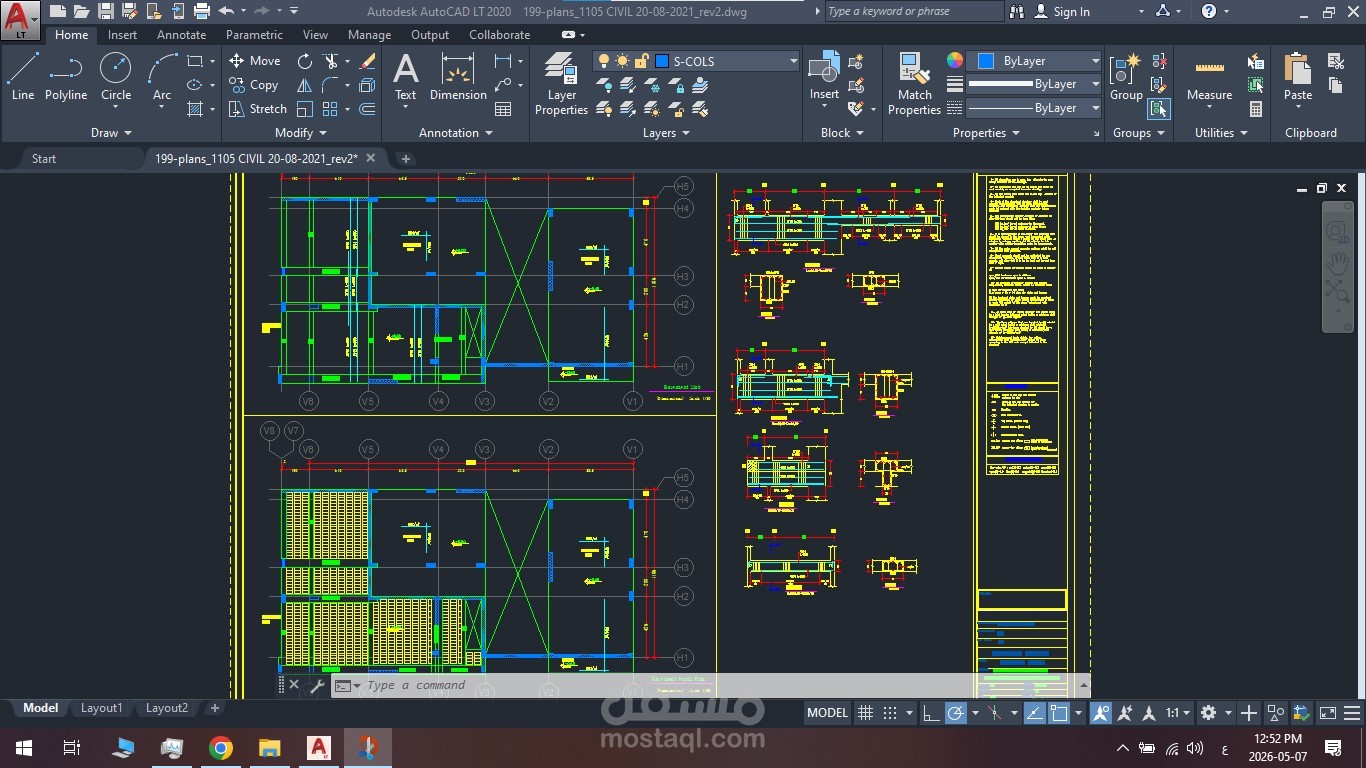Toggle ortho mode in status bar

tap(931, 713)
